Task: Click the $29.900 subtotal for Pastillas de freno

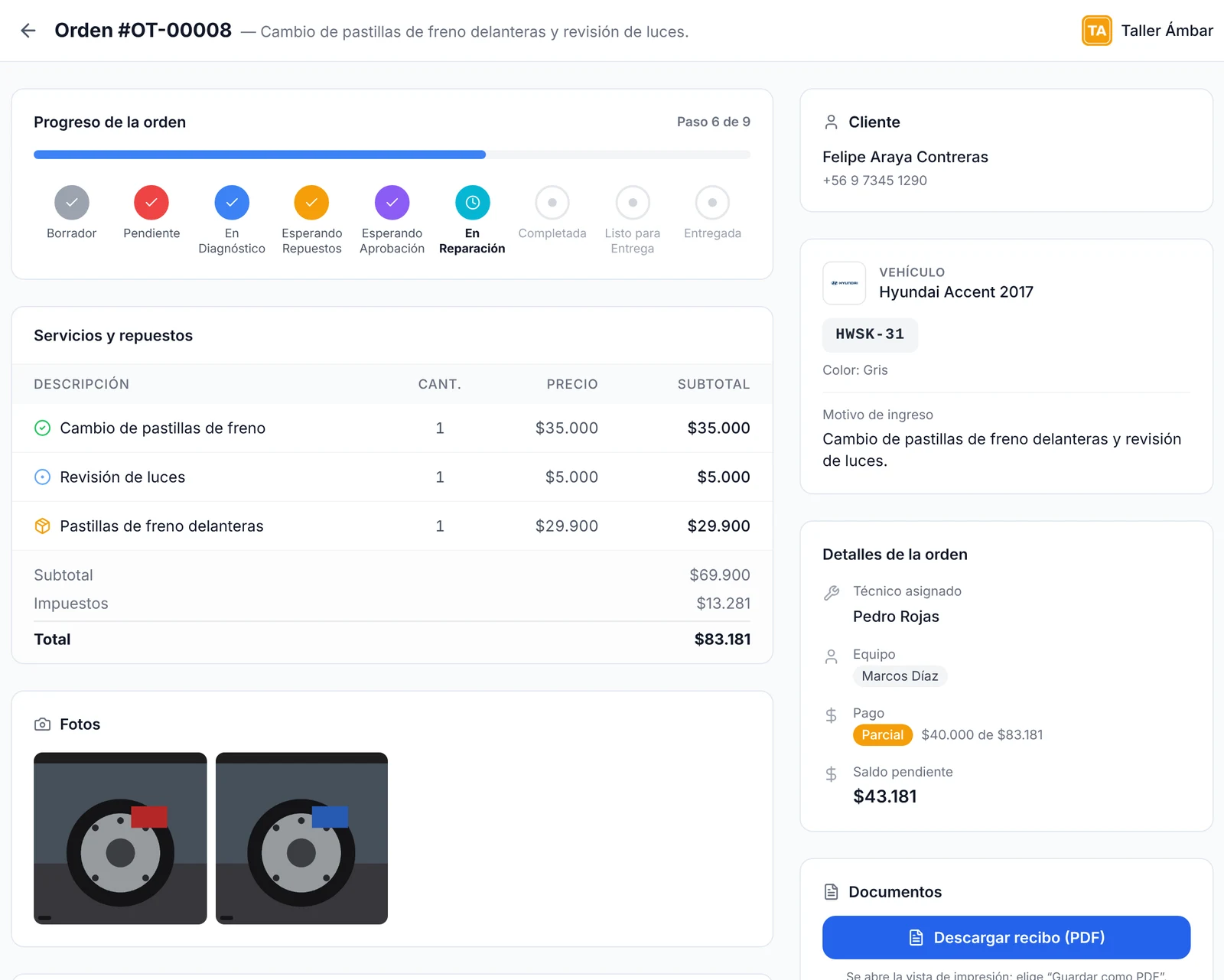Action: point(718,526)
